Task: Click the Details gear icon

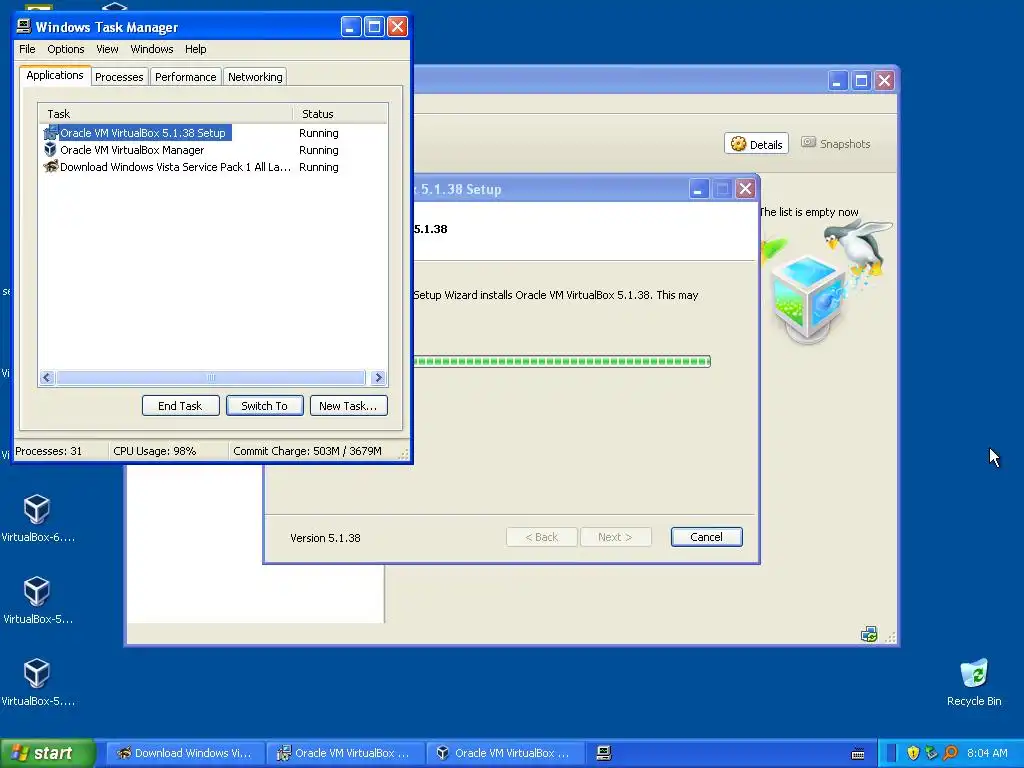Action: point(739,144)
